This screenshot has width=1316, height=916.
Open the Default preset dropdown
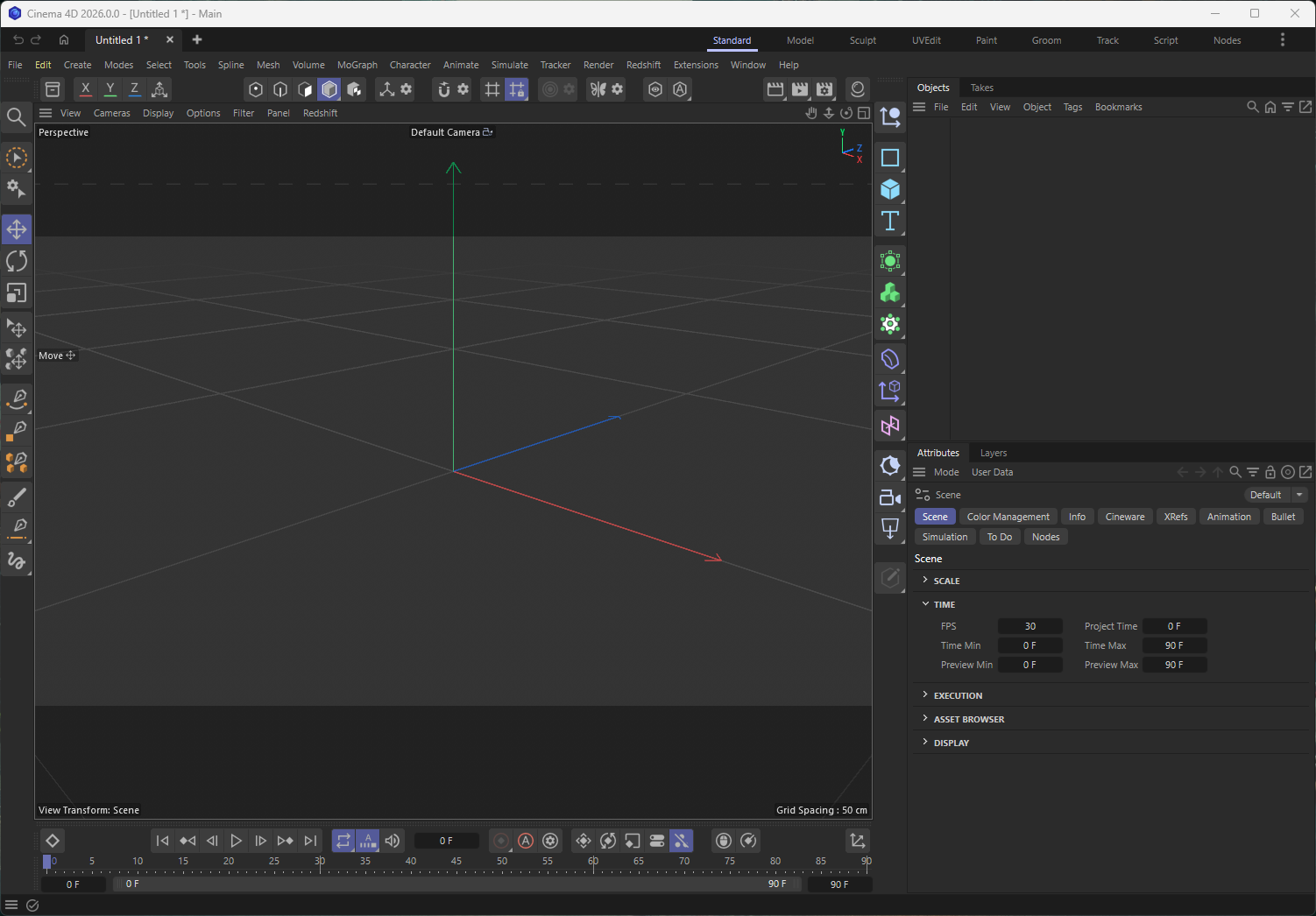tap(1266, 495)
